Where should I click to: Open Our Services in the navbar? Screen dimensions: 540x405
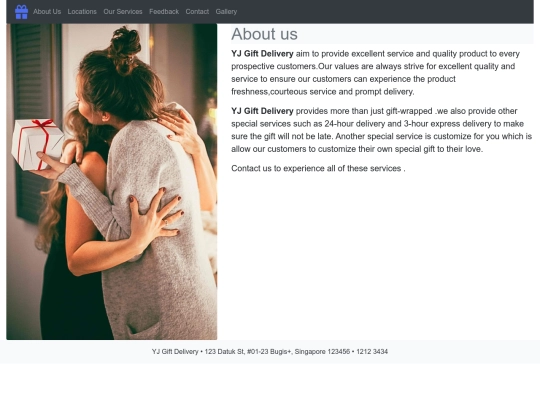click(123, 12)
